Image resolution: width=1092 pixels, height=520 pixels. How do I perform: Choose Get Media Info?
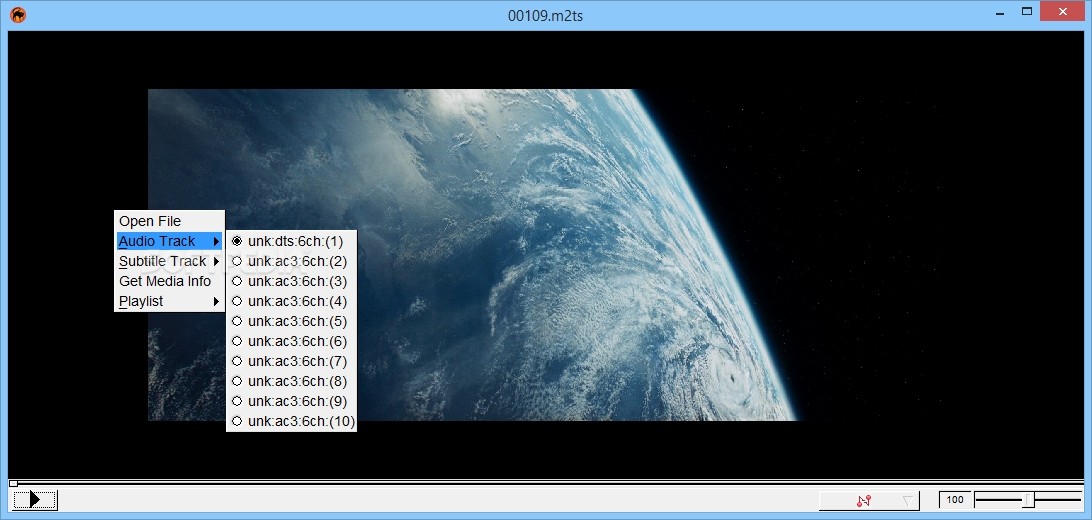169,281
